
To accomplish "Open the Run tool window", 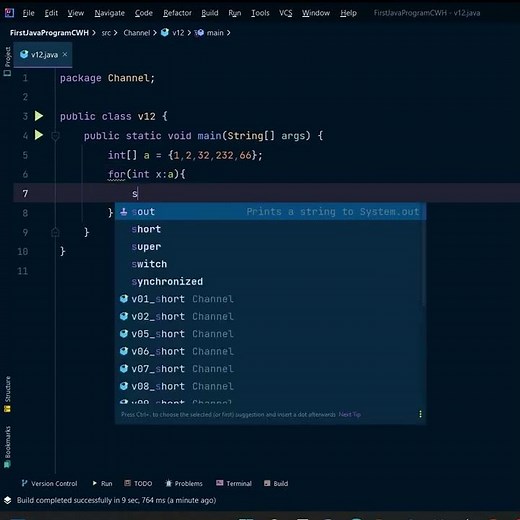I will (102, 483).
